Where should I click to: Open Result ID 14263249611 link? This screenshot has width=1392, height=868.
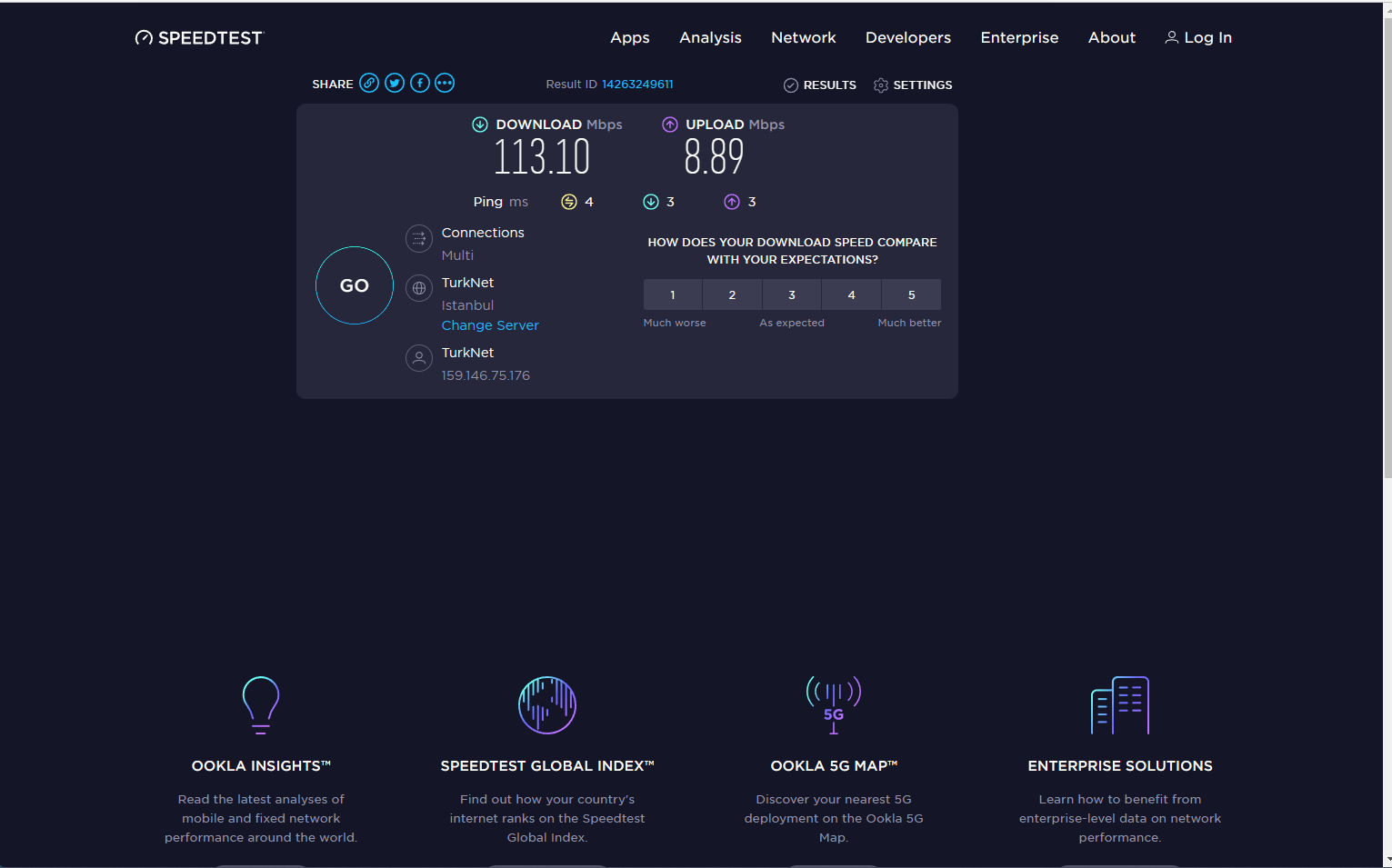click(x=637, y=84)
